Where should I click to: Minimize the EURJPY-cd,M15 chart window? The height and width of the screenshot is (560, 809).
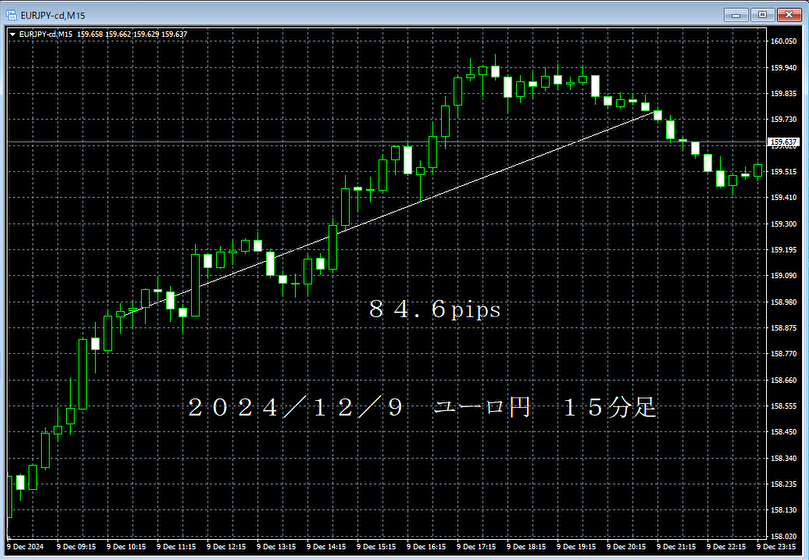(736, 14)
